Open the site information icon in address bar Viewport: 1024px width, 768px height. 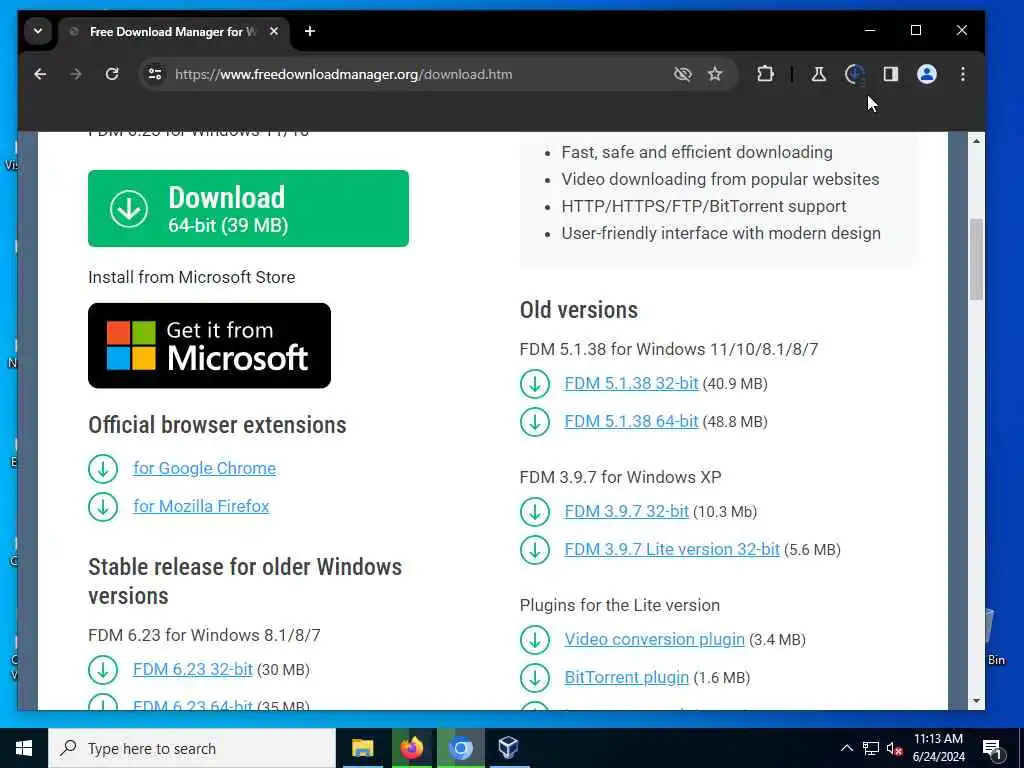point(155,74)
